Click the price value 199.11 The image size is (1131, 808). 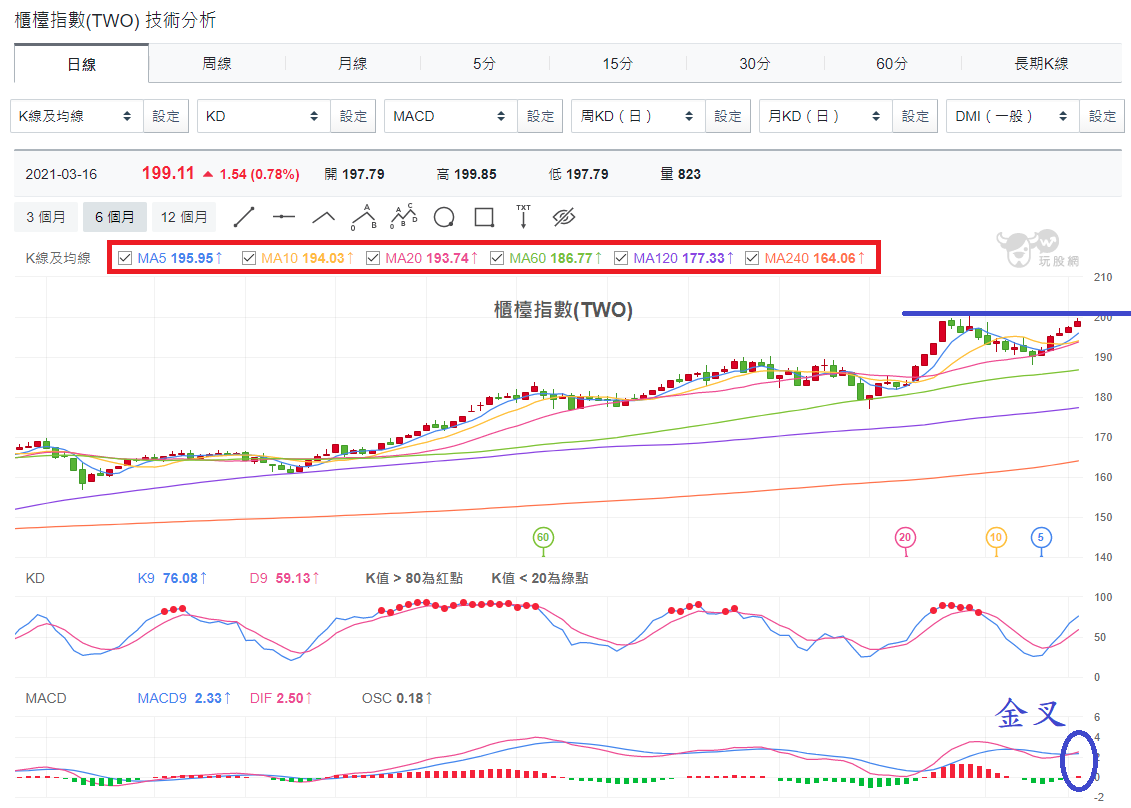[168, 173]
